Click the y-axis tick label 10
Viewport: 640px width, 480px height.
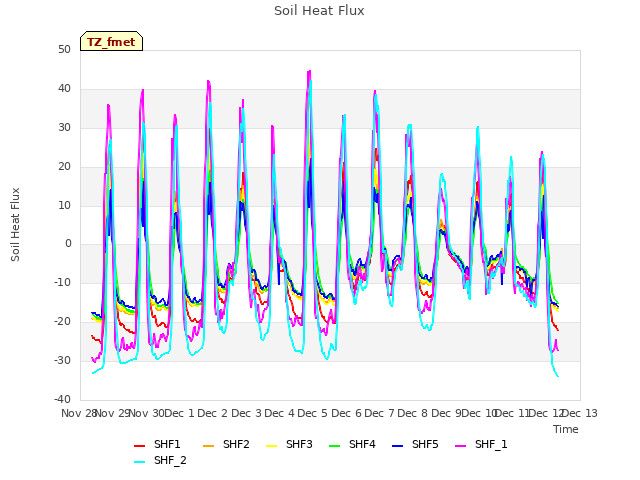coord(64,205)
